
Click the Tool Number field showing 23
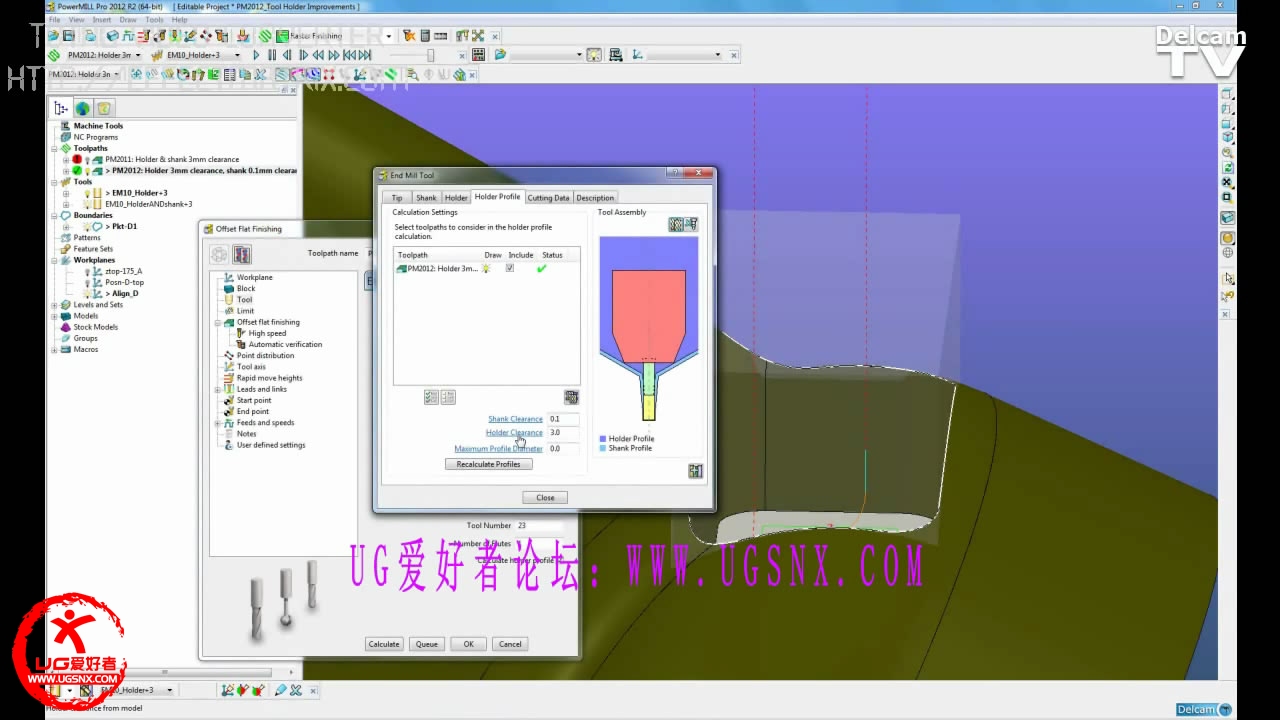pyautogui.click(x=539, y=525)
